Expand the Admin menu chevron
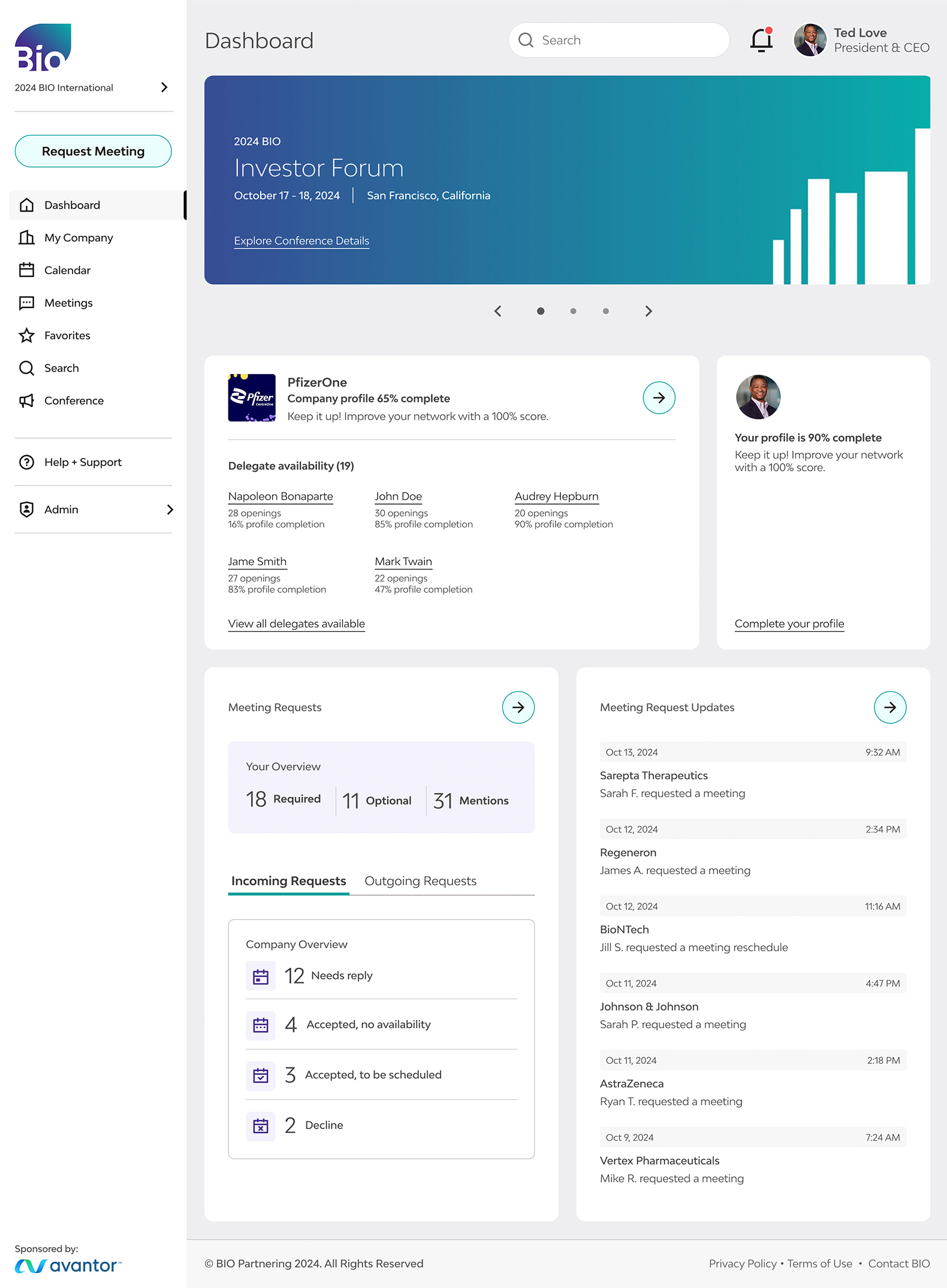Screen dimensions: 947x1288 coord(170,509)
